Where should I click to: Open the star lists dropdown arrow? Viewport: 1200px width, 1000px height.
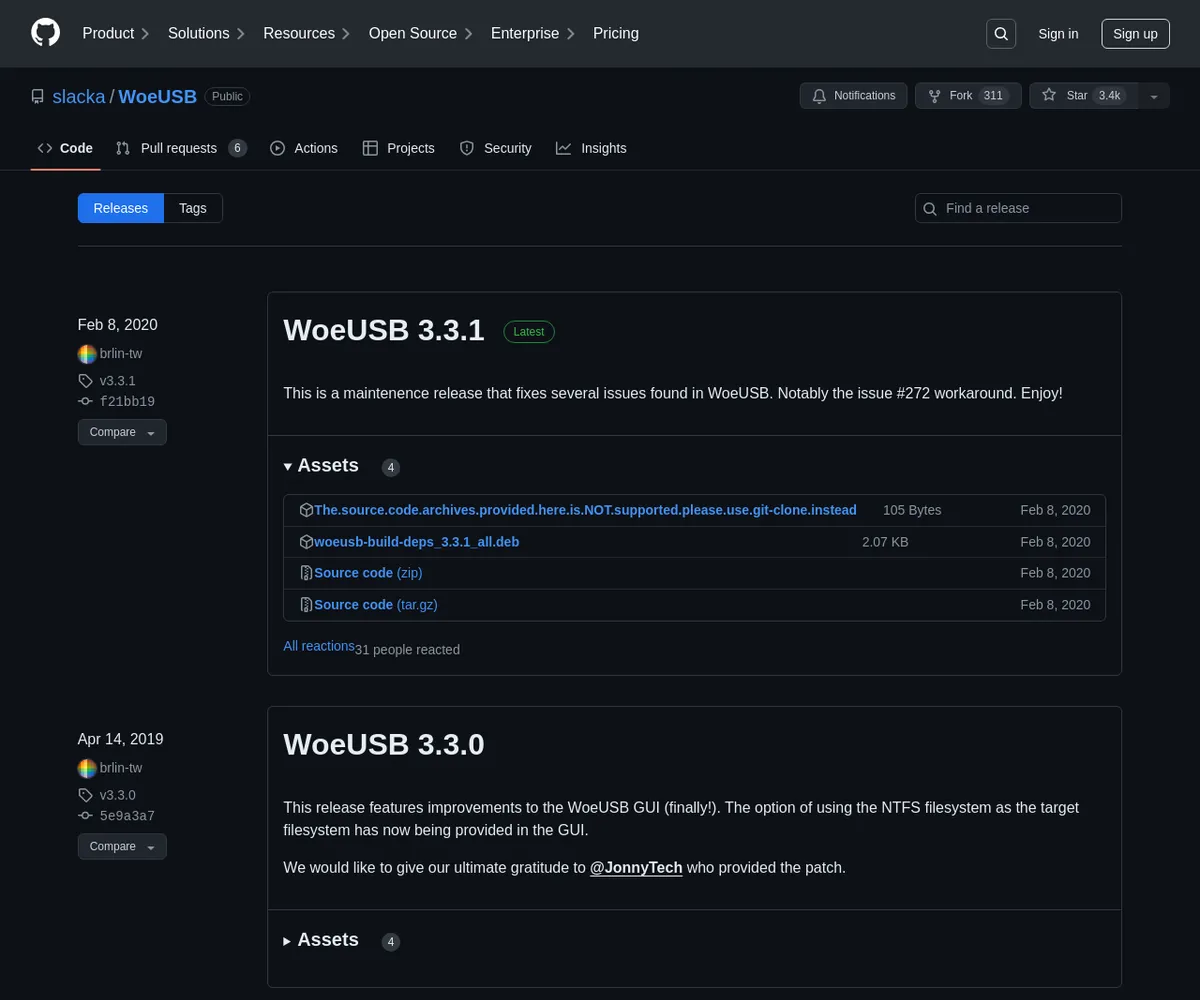click(1154, 96)
